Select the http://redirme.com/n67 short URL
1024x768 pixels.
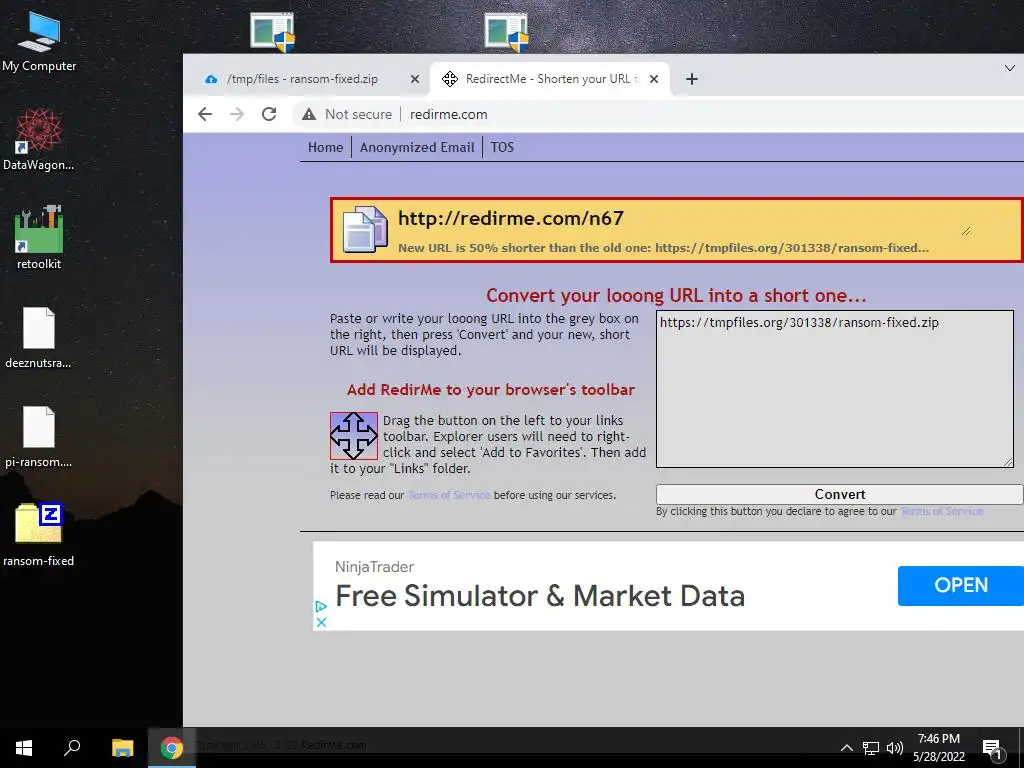click(511, 218)
